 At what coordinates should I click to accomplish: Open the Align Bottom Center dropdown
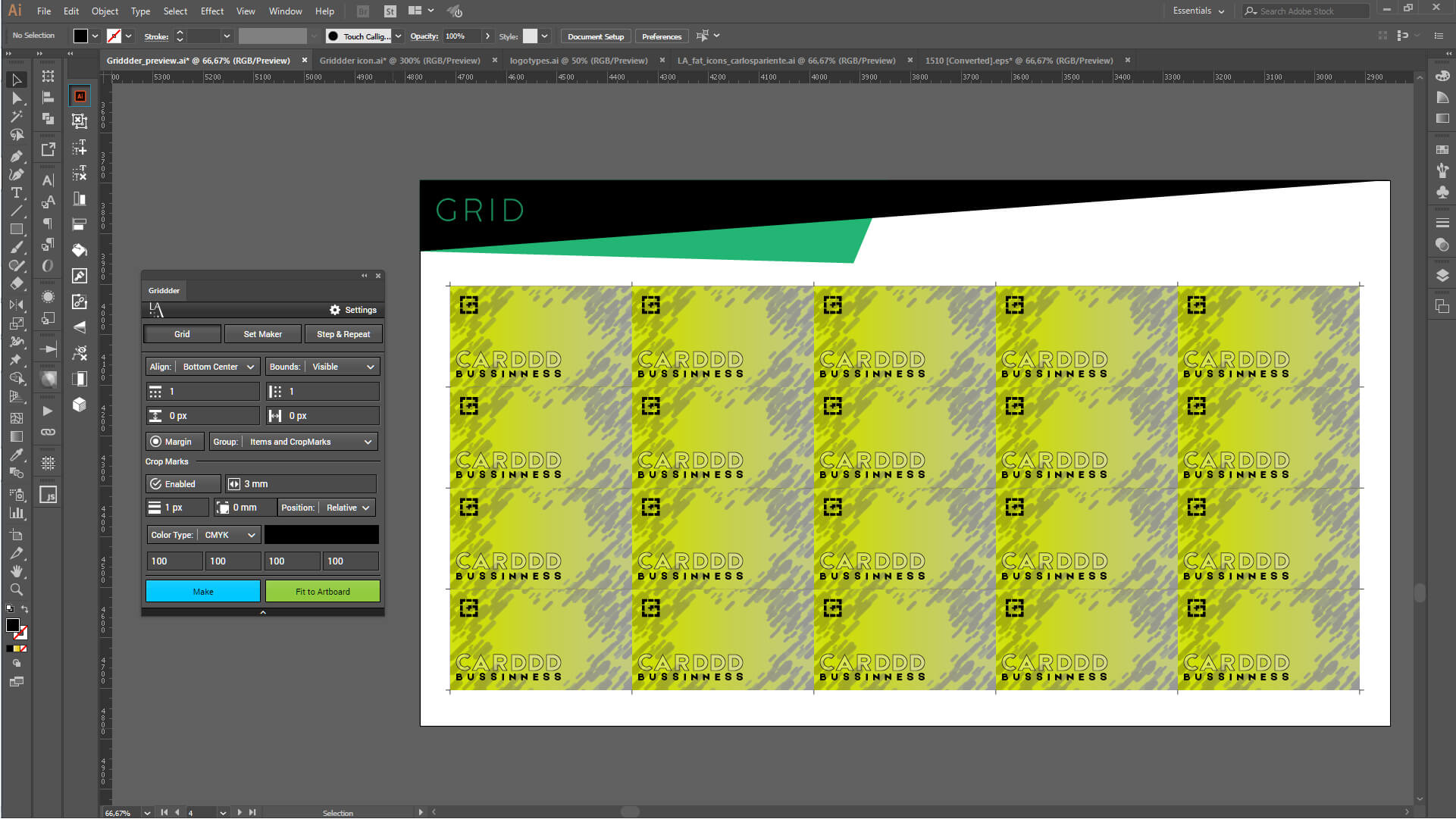217,366
